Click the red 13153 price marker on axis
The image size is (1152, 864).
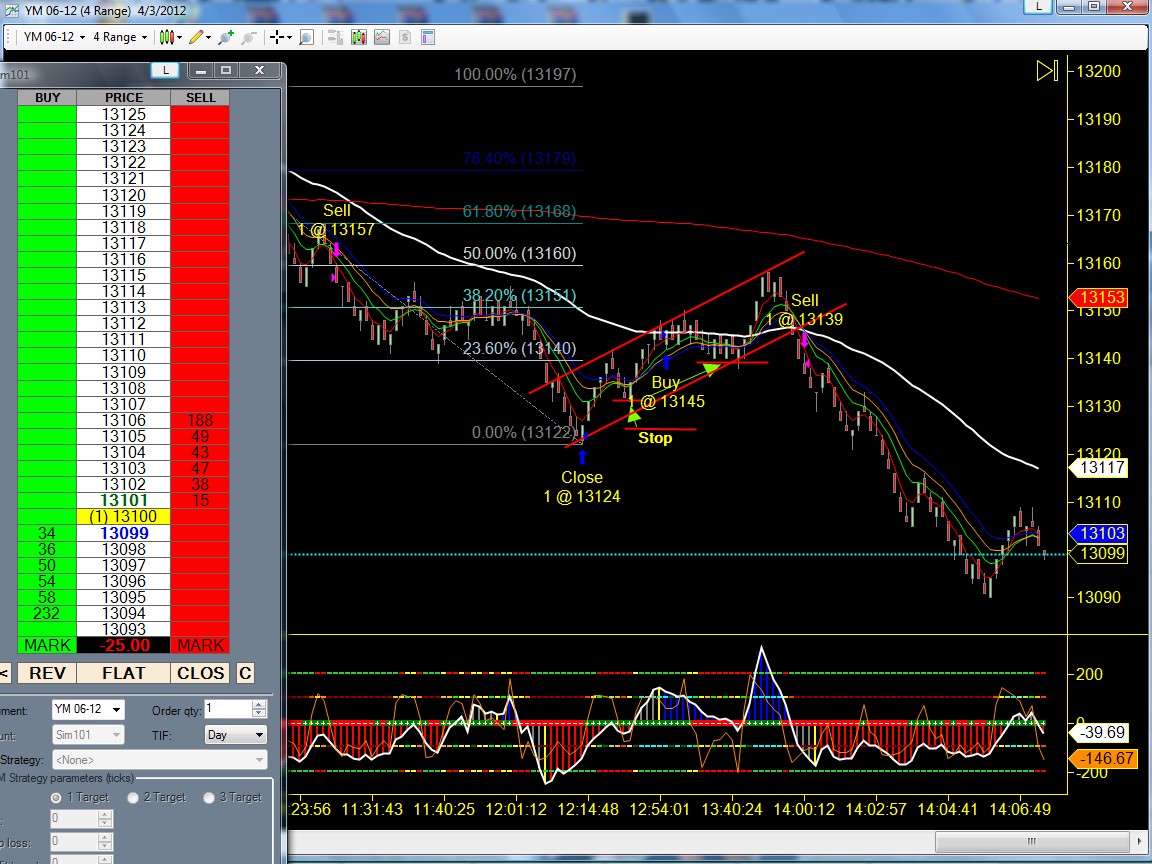click(x=1098, y=298)
